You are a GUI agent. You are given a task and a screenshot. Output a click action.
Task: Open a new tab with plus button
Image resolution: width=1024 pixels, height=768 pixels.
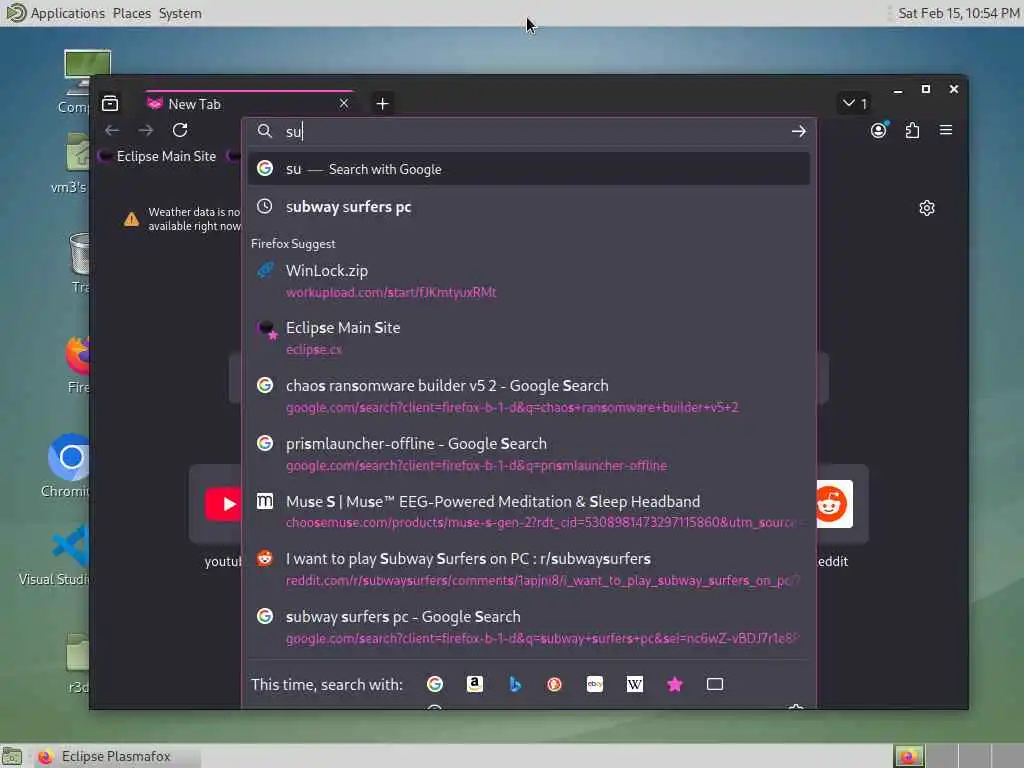click(383, 103)
